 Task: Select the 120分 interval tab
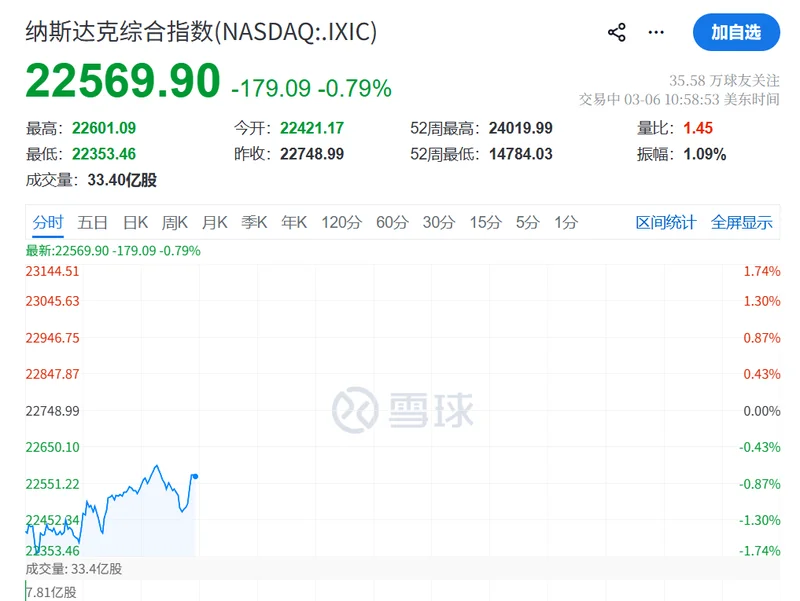coord(341,222)
